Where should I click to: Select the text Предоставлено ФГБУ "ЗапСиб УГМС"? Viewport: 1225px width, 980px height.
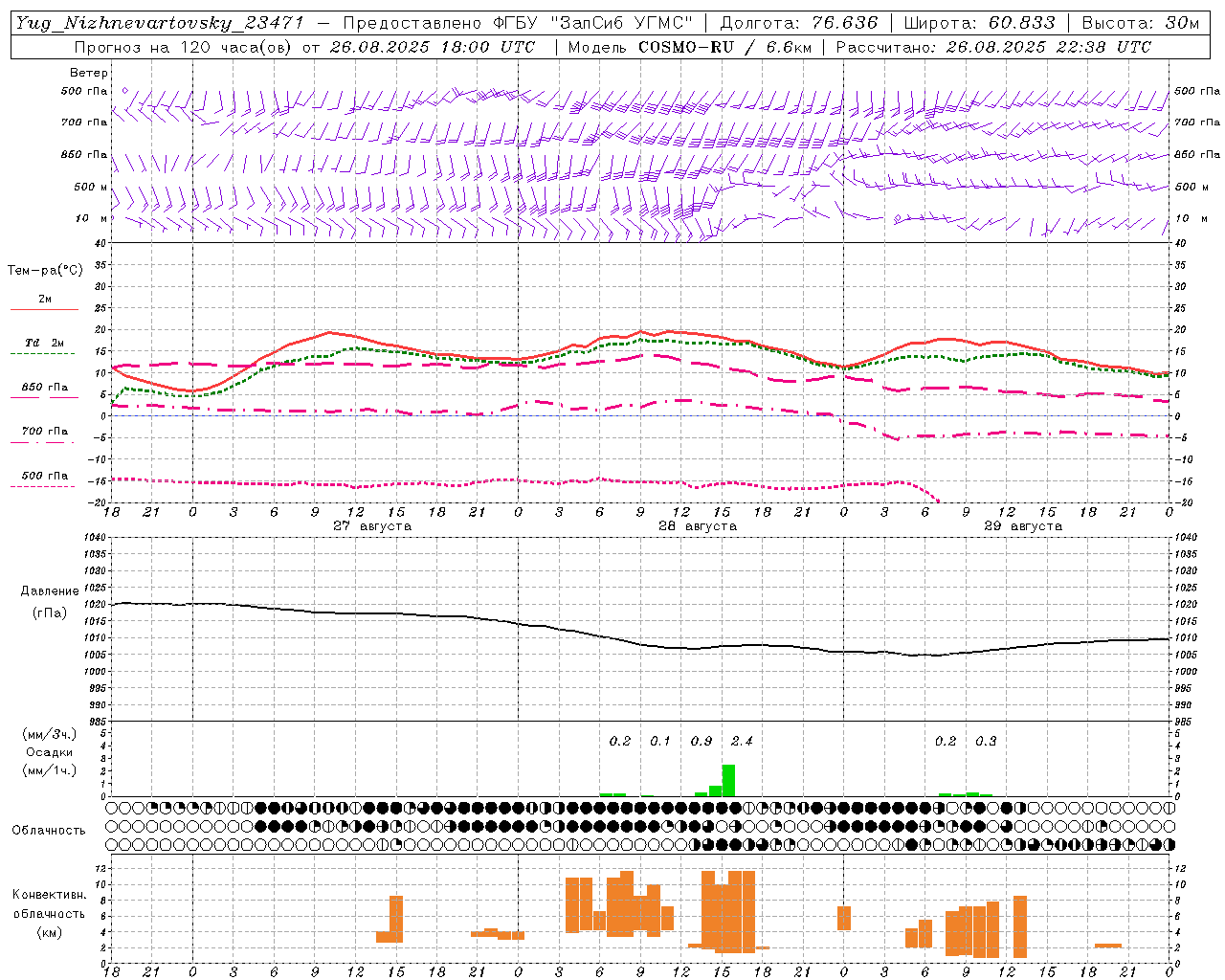point(518,23)
